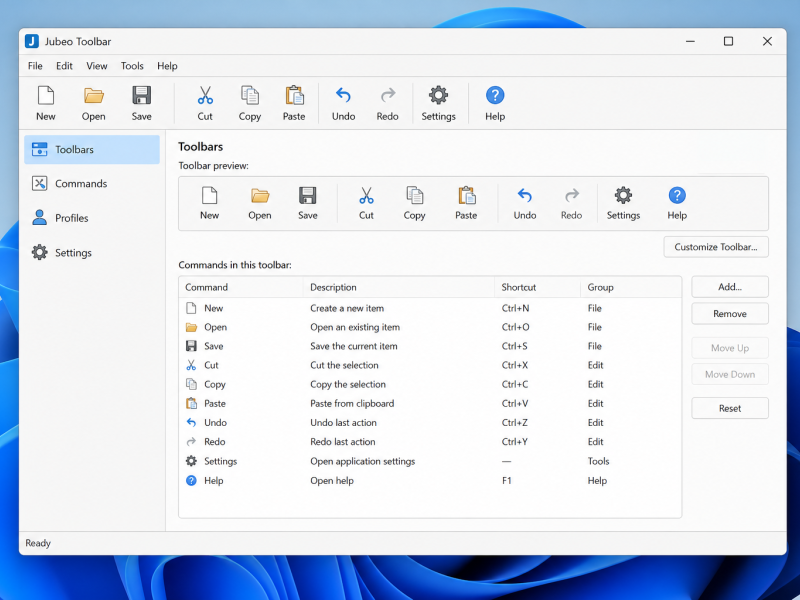Click the Copy icon in the main toolbar

point(250,95)
